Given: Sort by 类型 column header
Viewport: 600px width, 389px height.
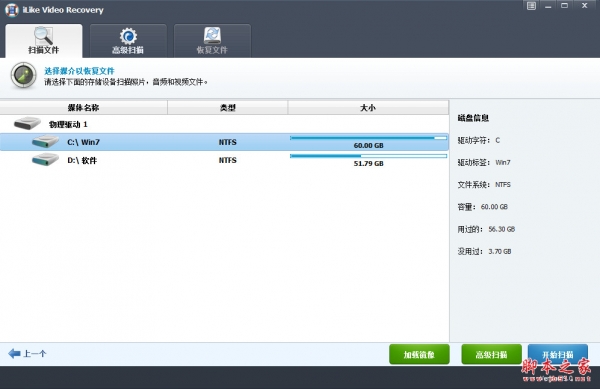Looking at the screenshot, I should pyautogui.click(x=228, y=107).
